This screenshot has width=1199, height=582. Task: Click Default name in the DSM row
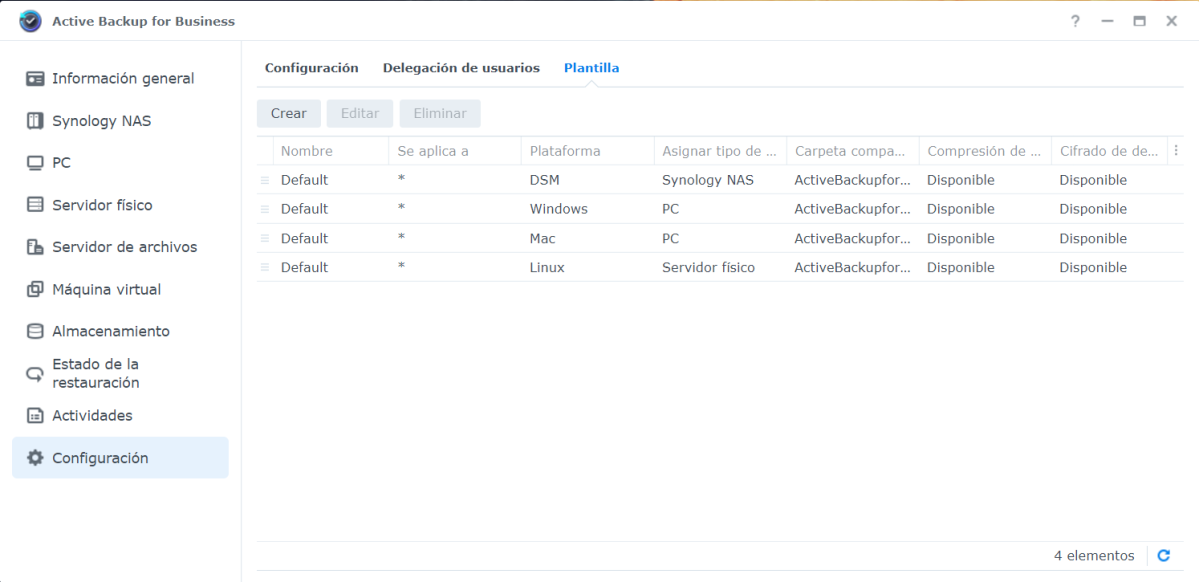304,180
